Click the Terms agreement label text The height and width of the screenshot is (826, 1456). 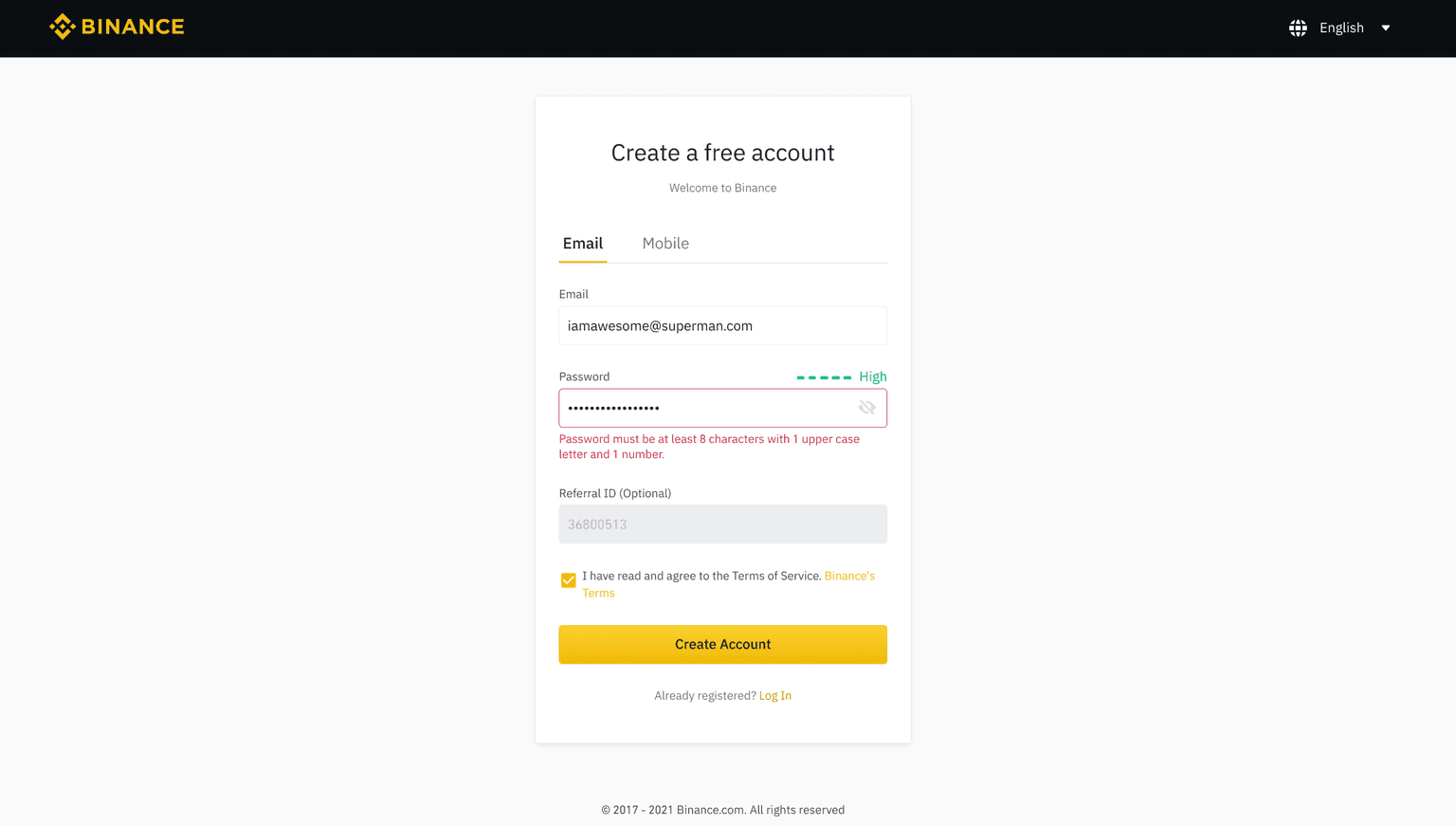pyautogui.click(x=701, y=576)
